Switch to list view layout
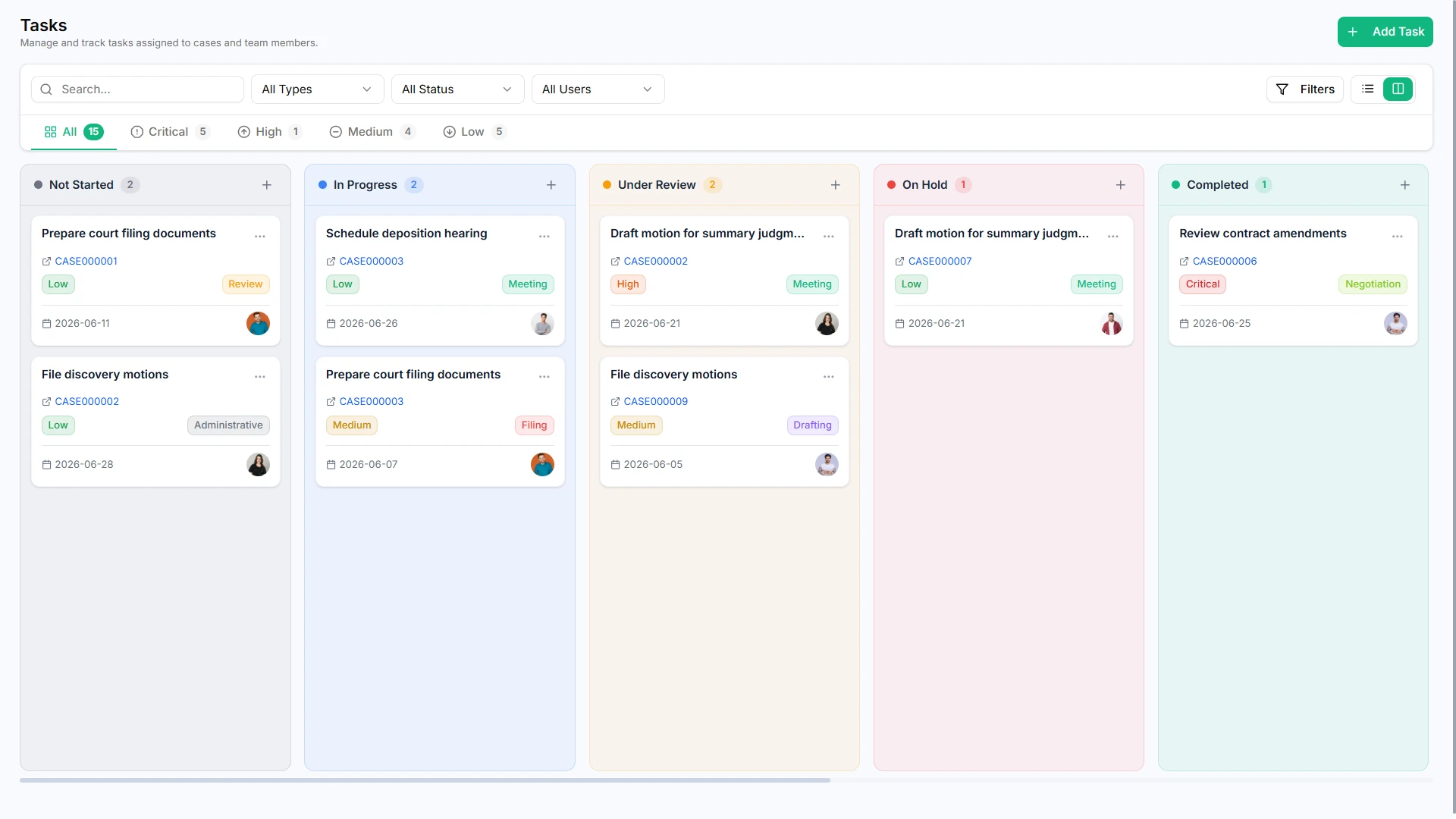 [x=1368, y=89]
